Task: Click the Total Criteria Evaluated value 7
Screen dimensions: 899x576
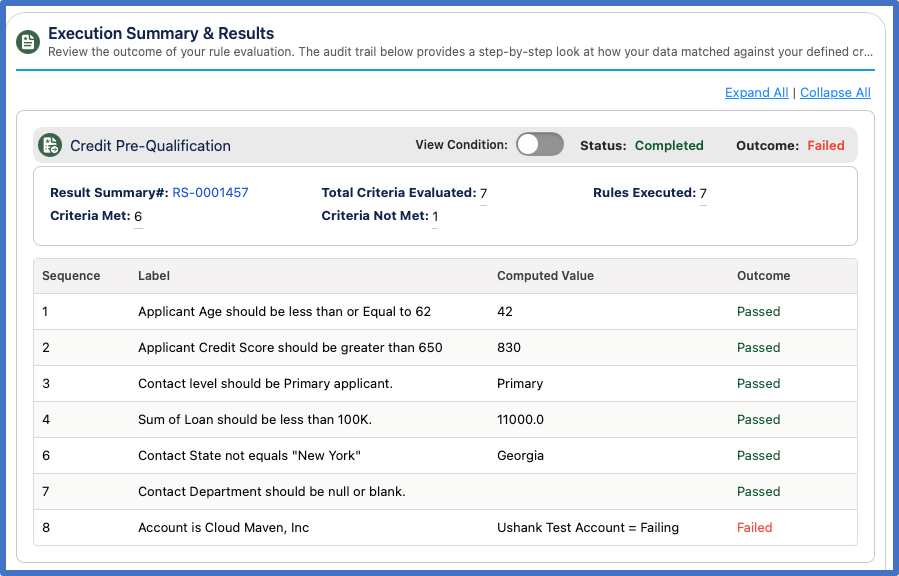Action: 483,193
